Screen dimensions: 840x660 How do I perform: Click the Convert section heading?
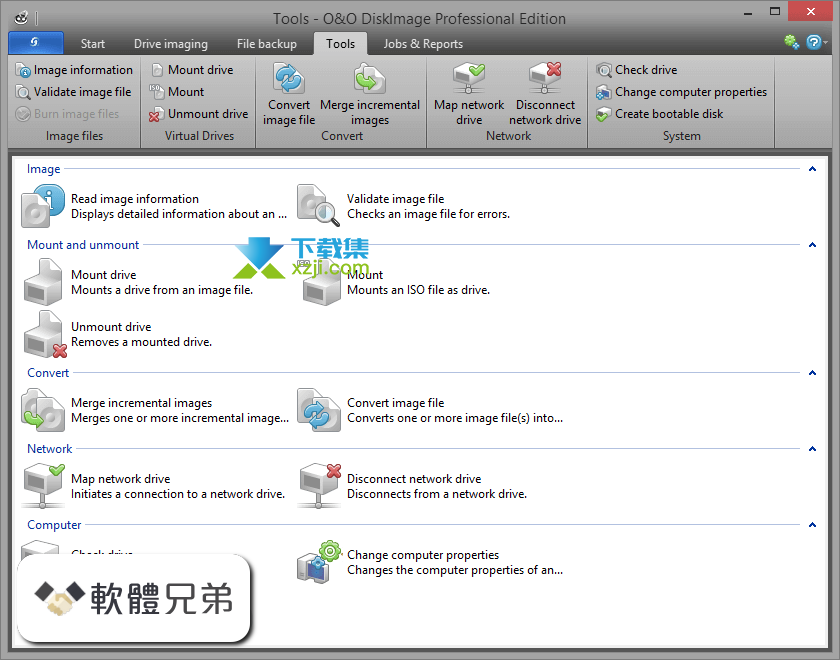coord(48,373)
